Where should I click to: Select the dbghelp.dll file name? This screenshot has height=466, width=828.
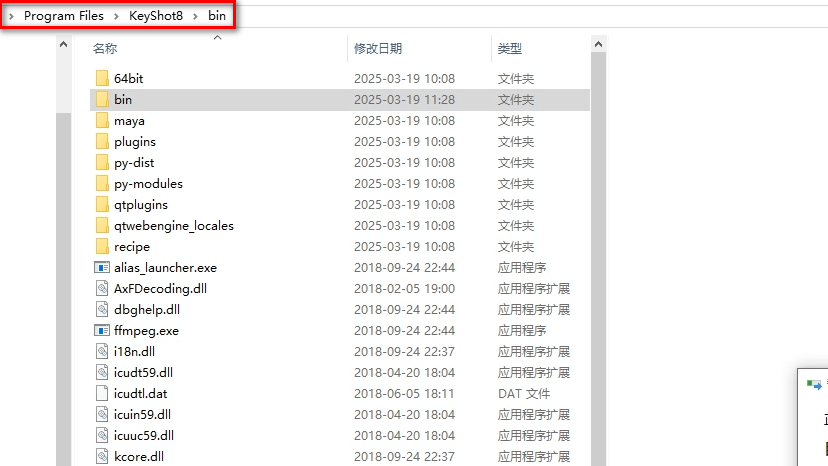147,310
